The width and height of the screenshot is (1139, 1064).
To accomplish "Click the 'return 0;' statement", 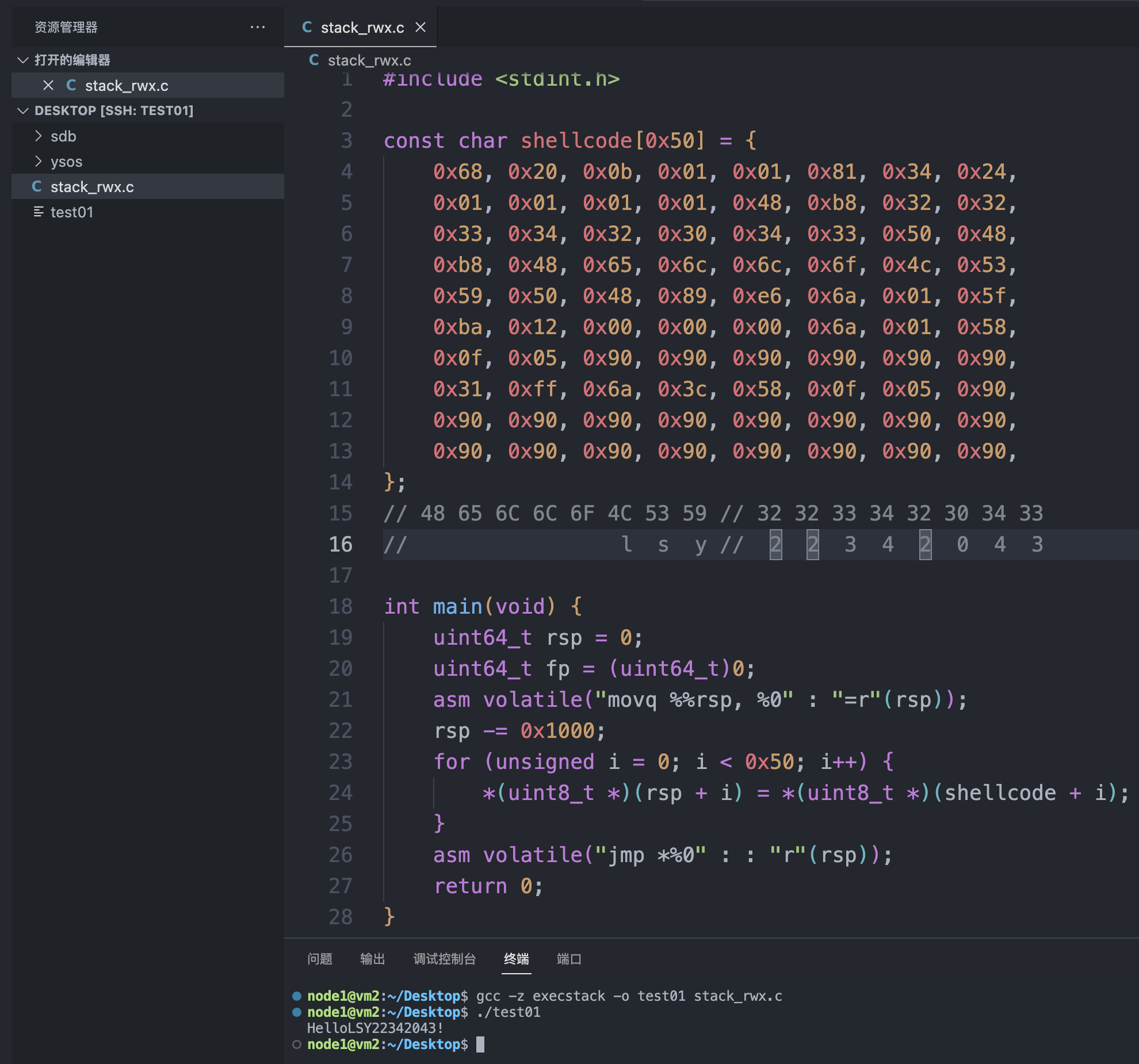I will click(488, 886).
